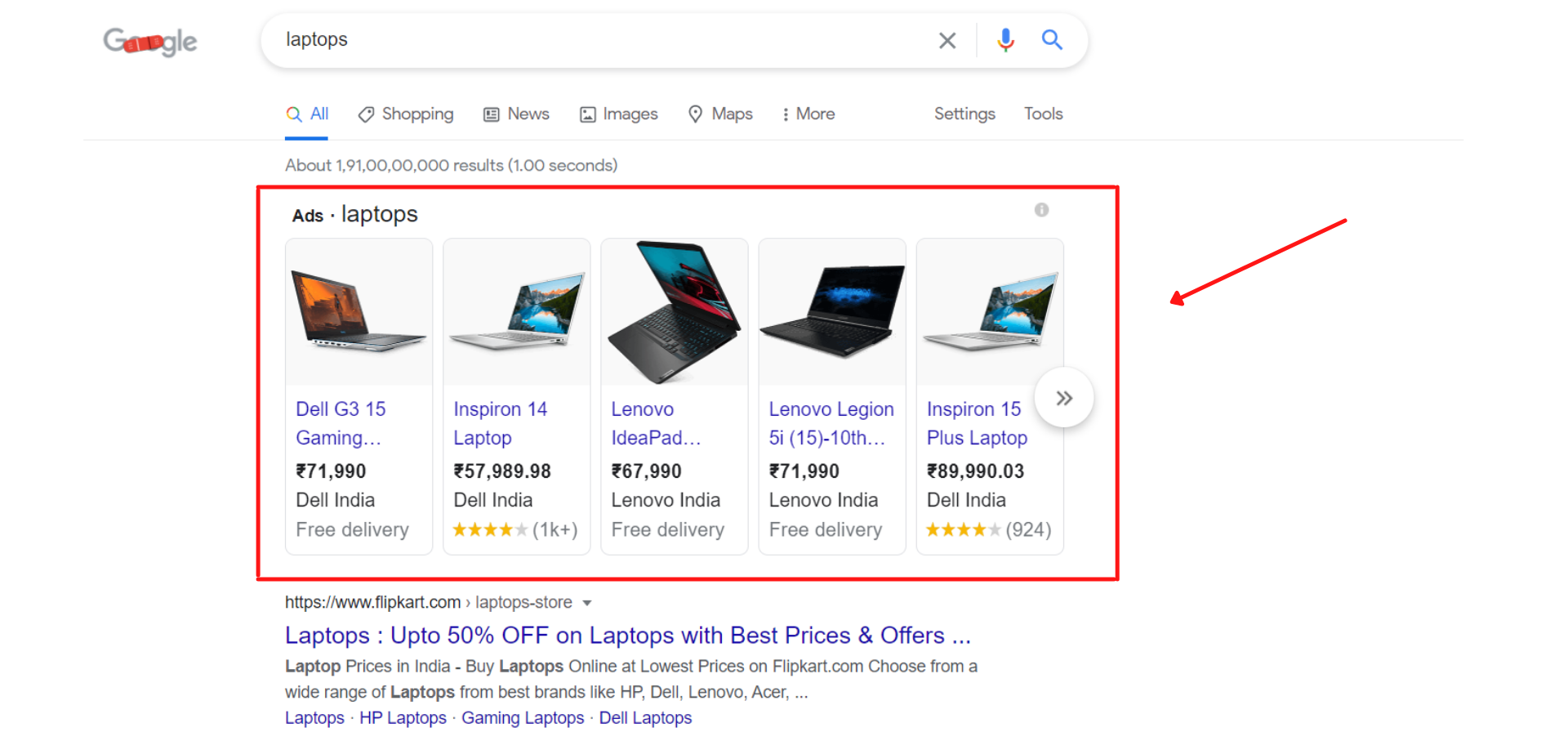Expand Flipkart result URL dropdown arrow
The height and width of the screenshot is (732, 1568).
(x=586, y=603)
